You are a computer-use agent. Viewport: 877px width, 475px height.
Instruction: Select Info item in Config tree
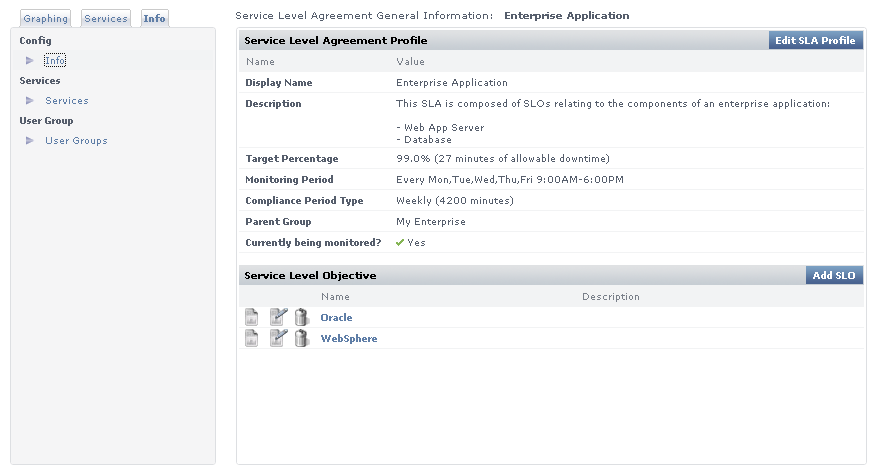55,61
